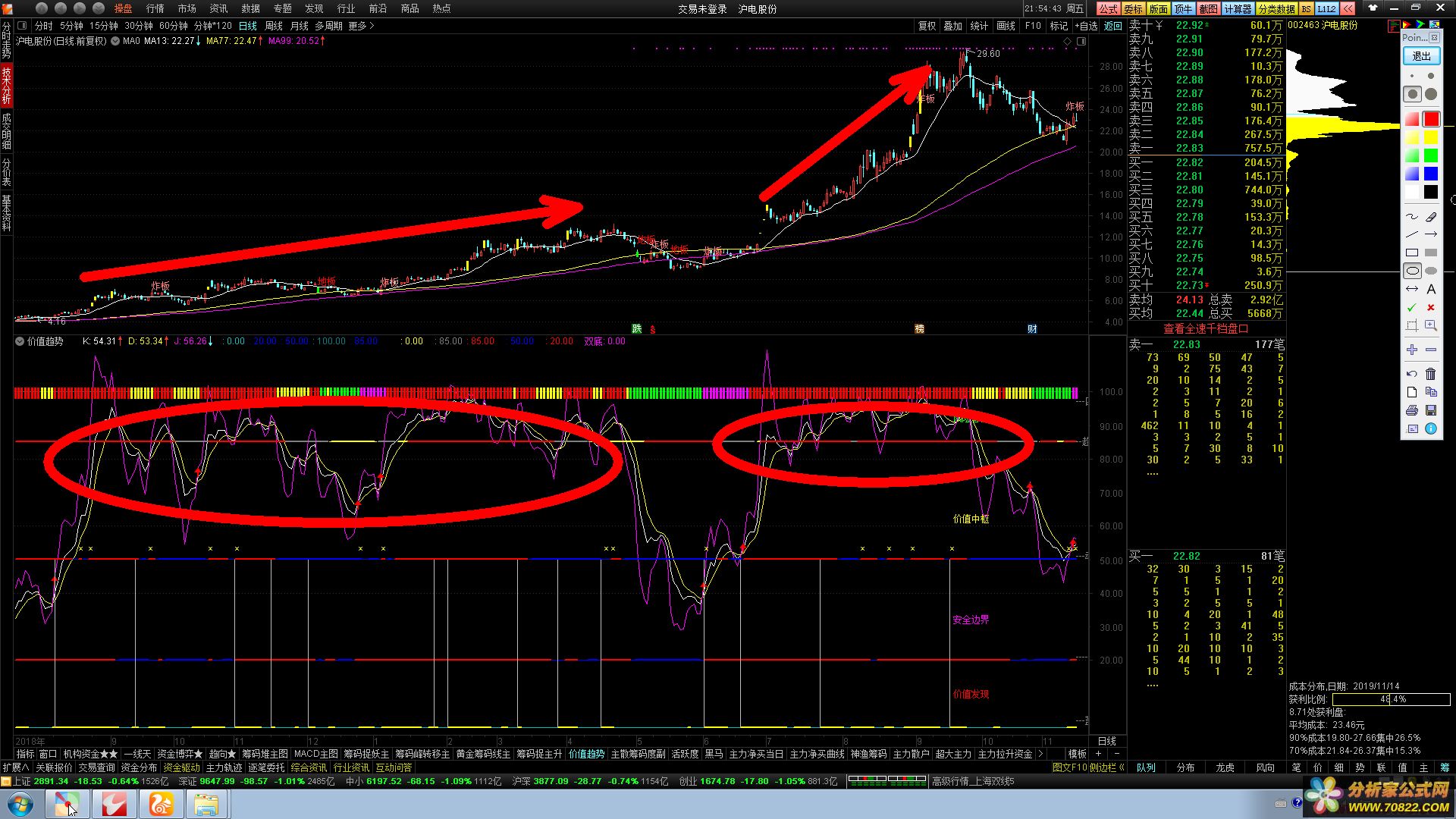Select the MACD主图 indicator tab
The width and height of the screenshot is (1456, 819).
tap(315, 754)
